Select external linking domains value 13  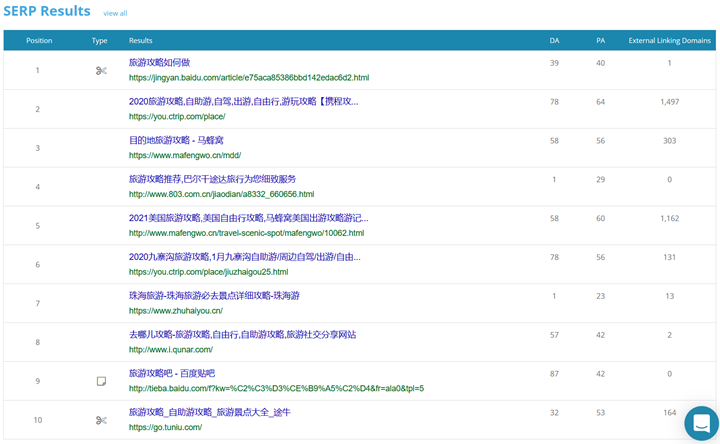(x=669, y=296)
